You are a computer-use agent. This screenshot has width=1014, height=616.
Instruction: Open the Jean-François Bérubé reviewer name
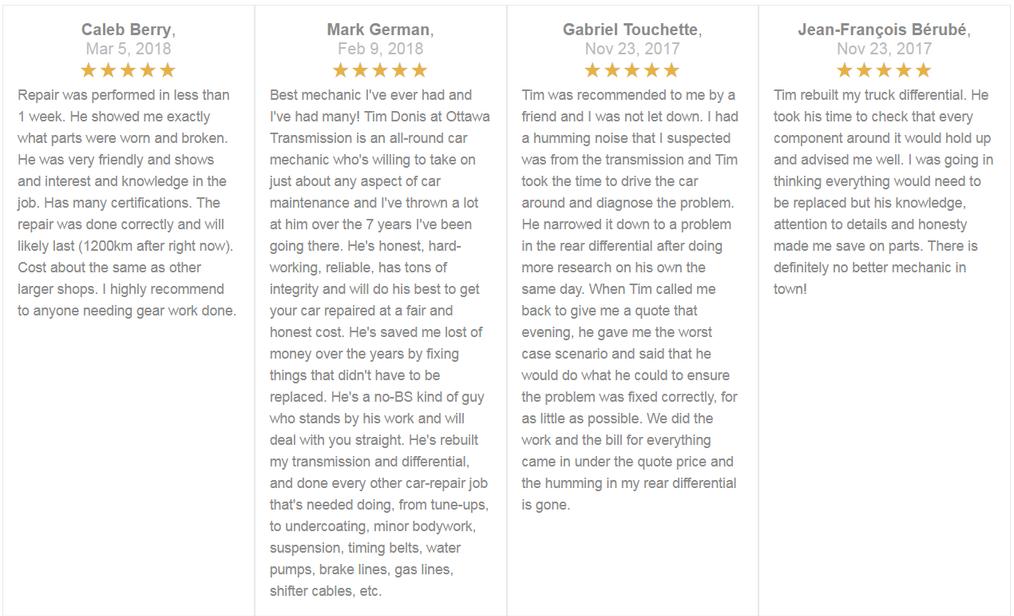(882, 30)
